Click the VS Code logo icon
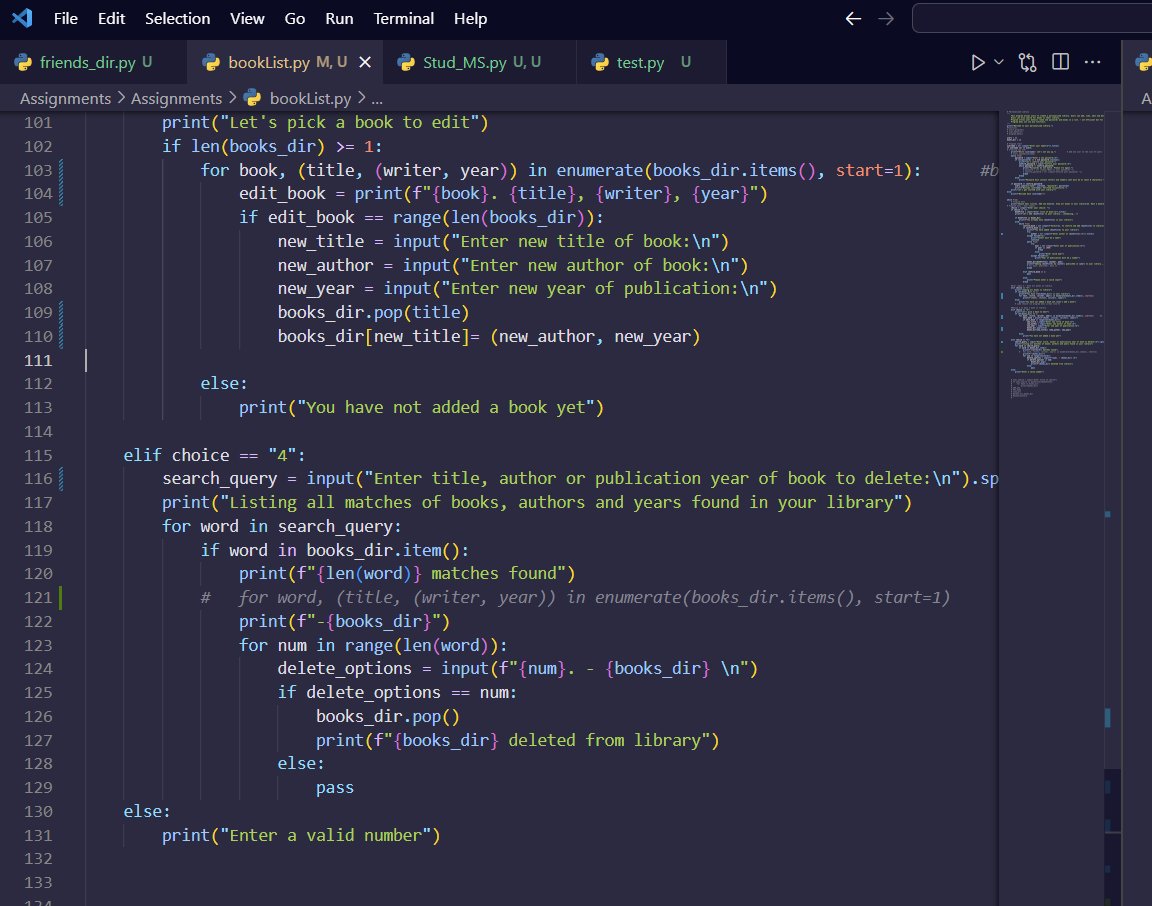The height and width of the screenshot is (906, 1152). coord(22,18)
